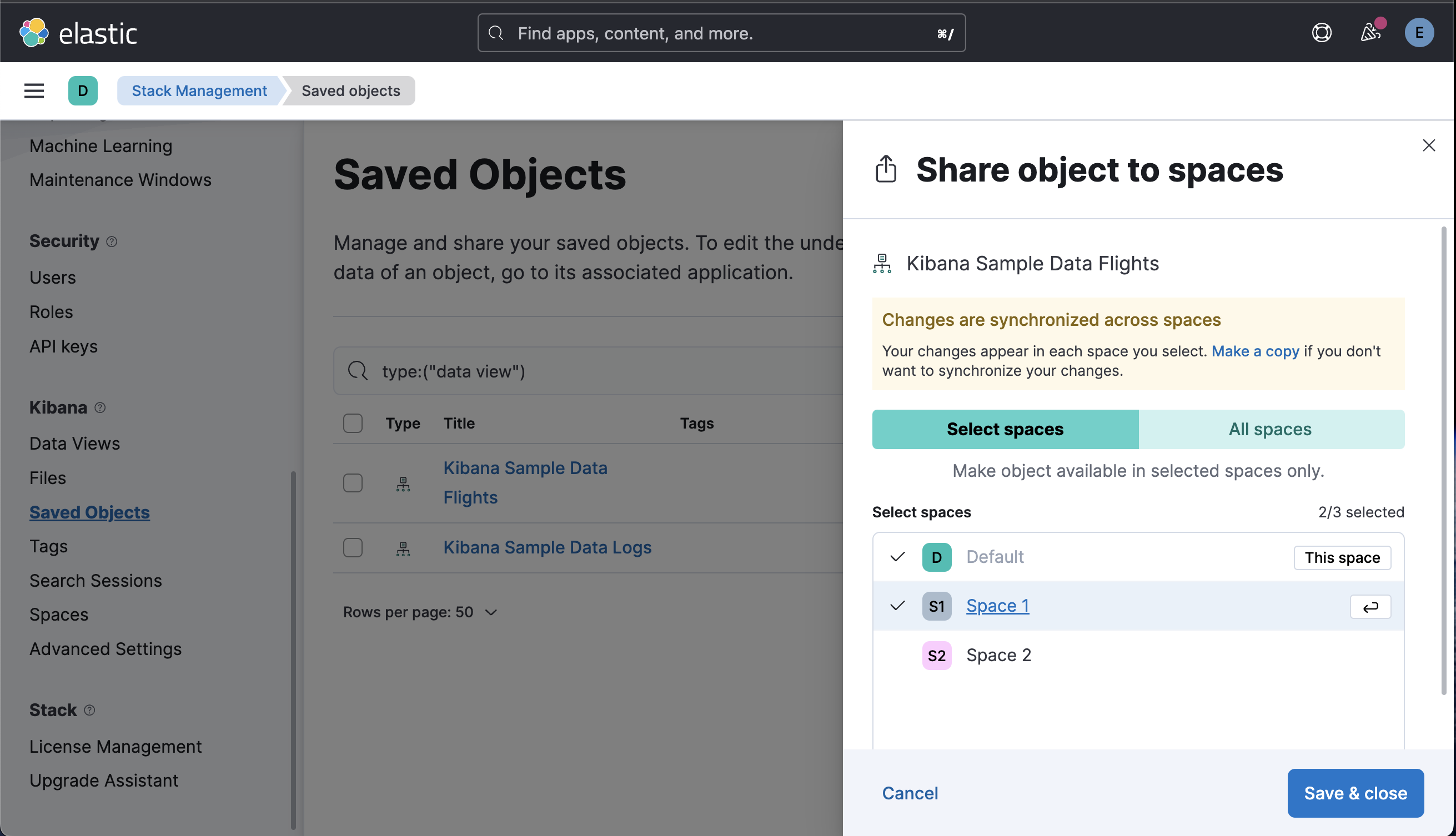Click the Make a copy link
The image size is (1456, 836).
pos(1255,351)
